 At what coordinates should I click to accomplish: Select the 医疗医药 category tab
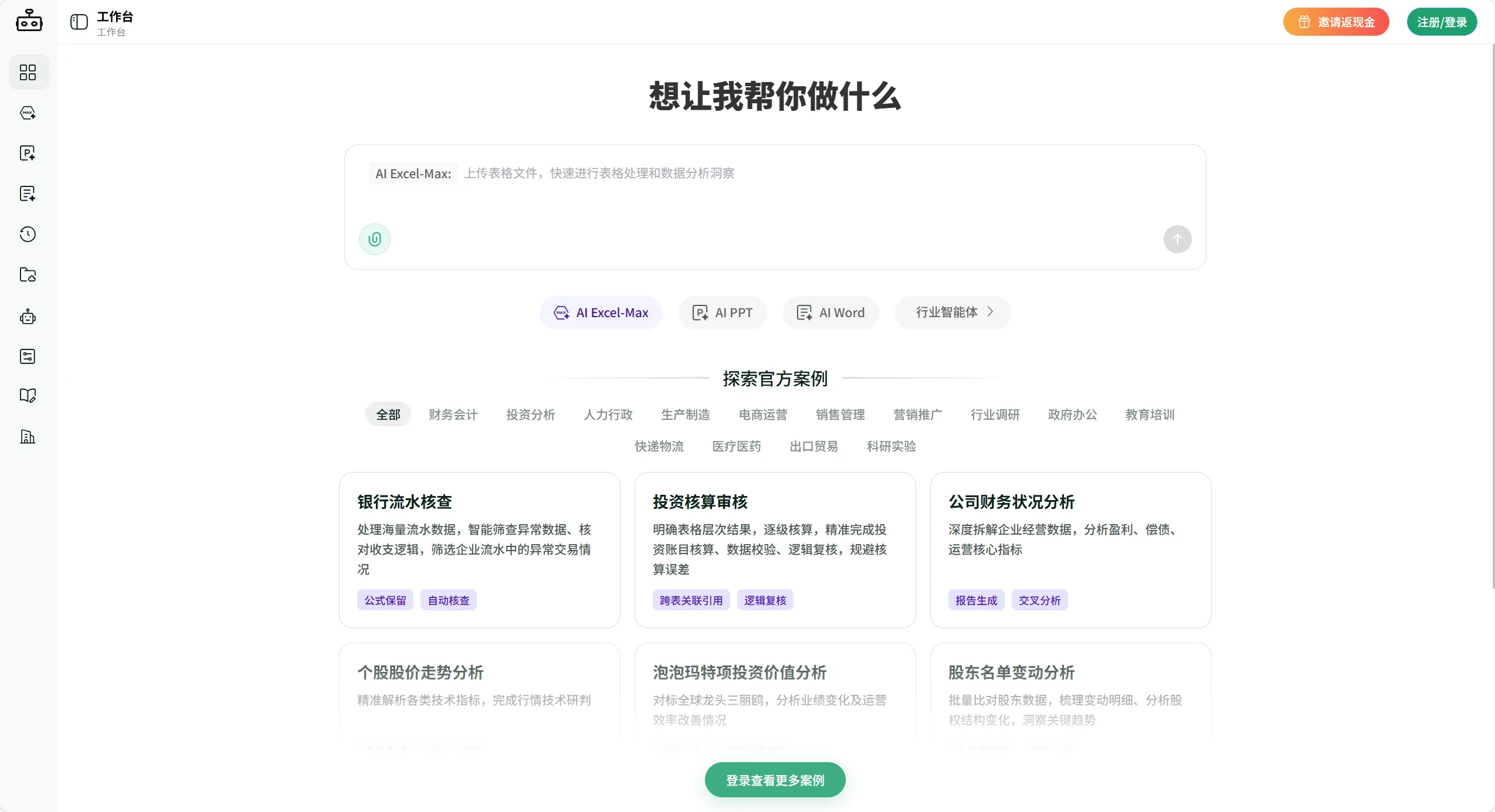pos(737,446)
